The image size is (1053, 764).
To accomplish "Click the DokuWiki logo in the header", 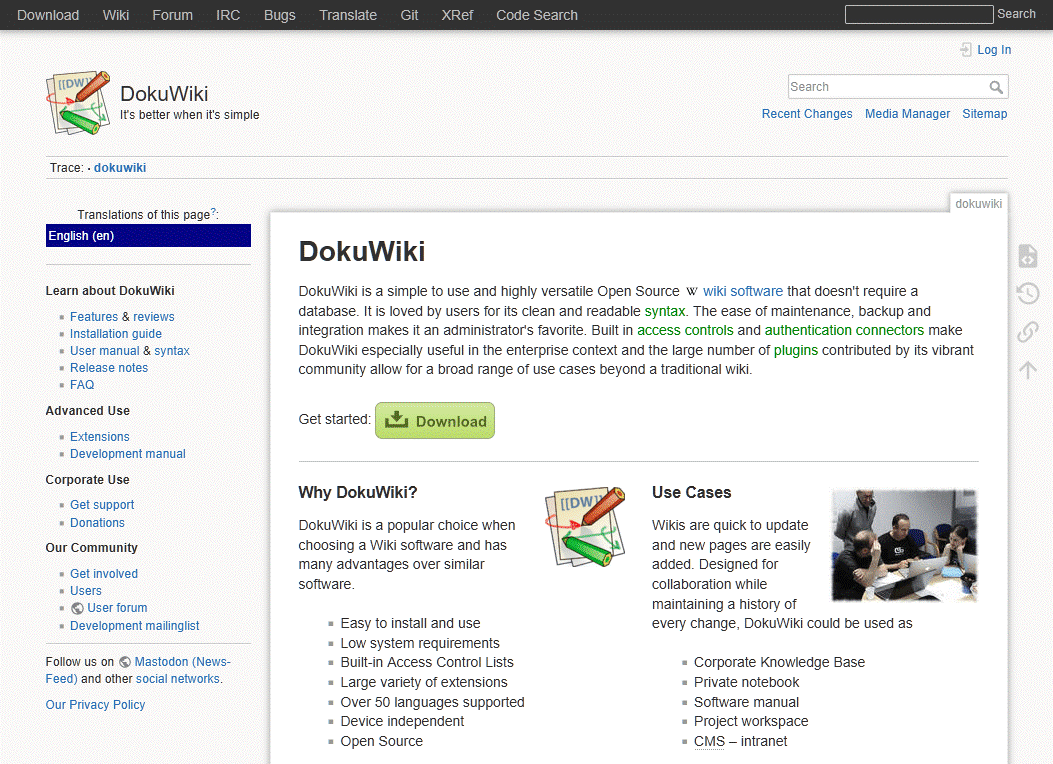I will 78,103.
